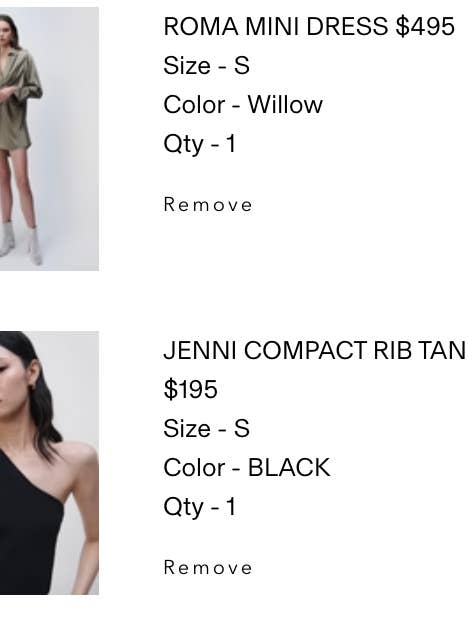Open the Roma Mini Dress product thumbnail
The width and height of the screenshot is (468, 624).
49,139
